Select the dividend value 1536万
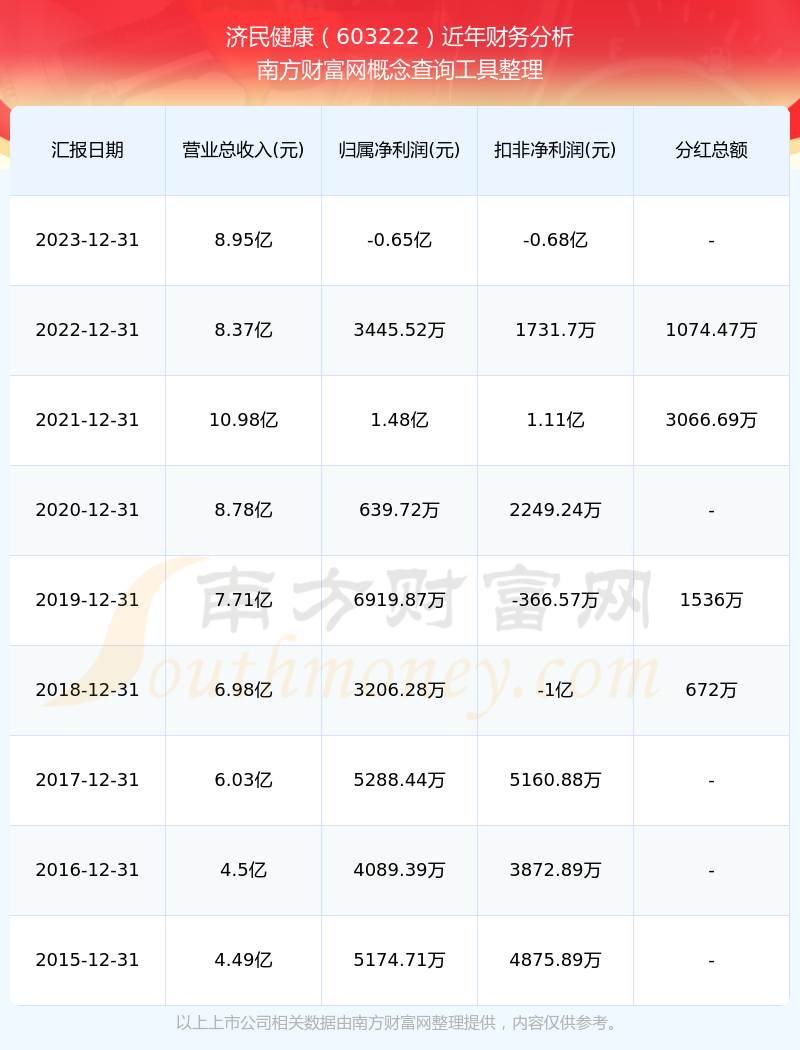 tap(712, 600)
